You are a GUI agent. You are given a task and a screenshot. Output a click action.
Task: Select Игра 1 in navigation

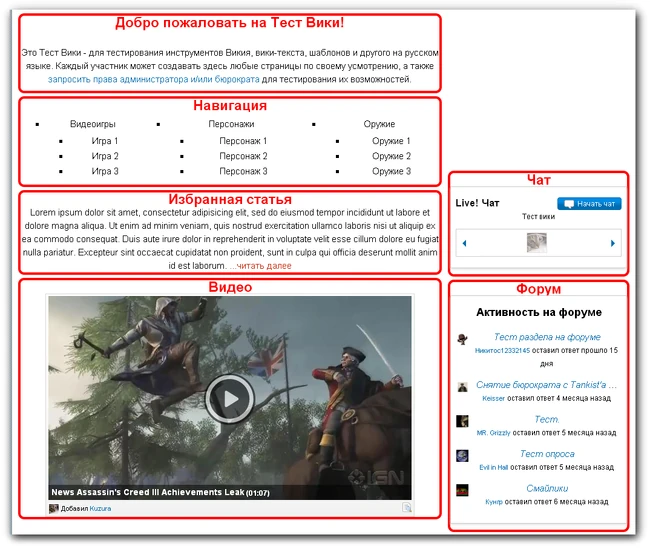(104, 141)
